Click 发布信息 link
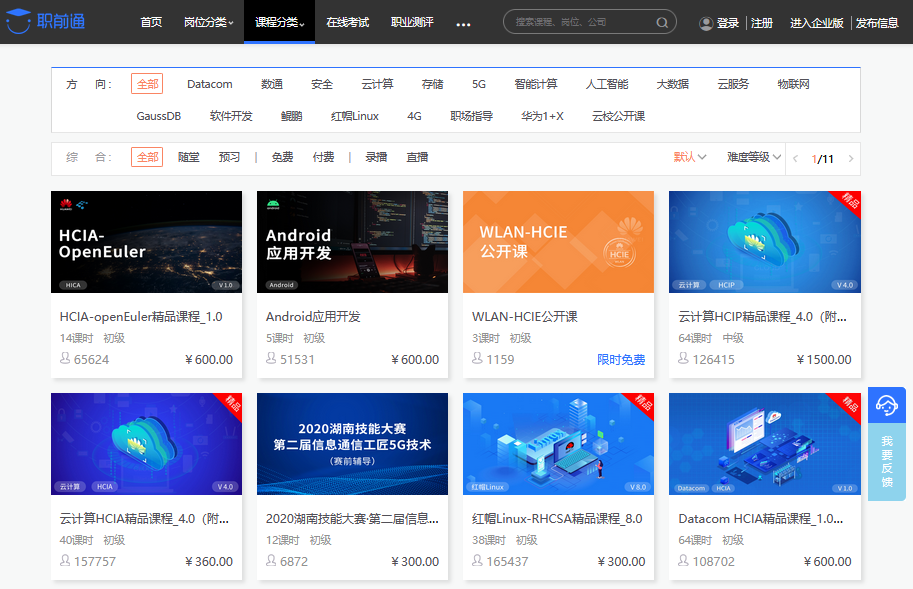The width and height of the screenshot is (913, 589). [877, 23]
